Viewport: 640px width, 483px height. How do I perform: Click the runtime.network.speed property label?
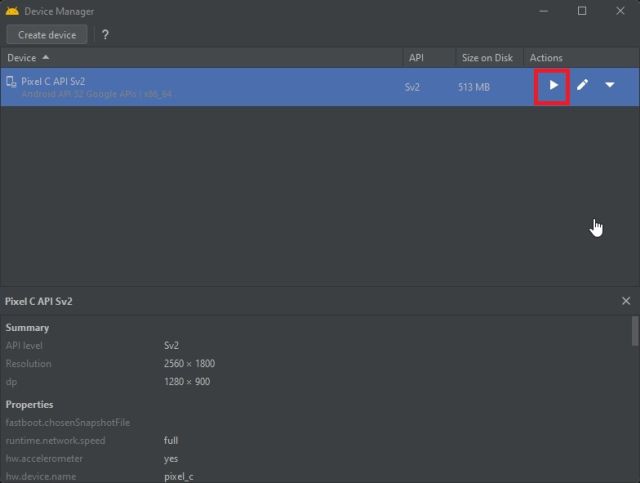point(56,441)
